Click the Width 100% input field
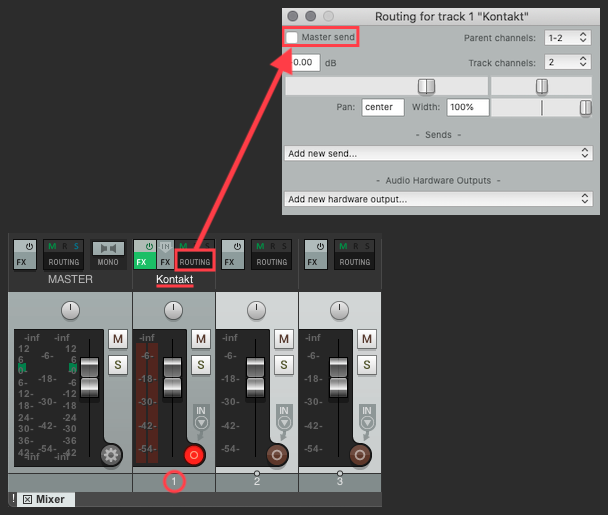Image resolution: width=608 pixels, height=515 pixels. point(468,107)
